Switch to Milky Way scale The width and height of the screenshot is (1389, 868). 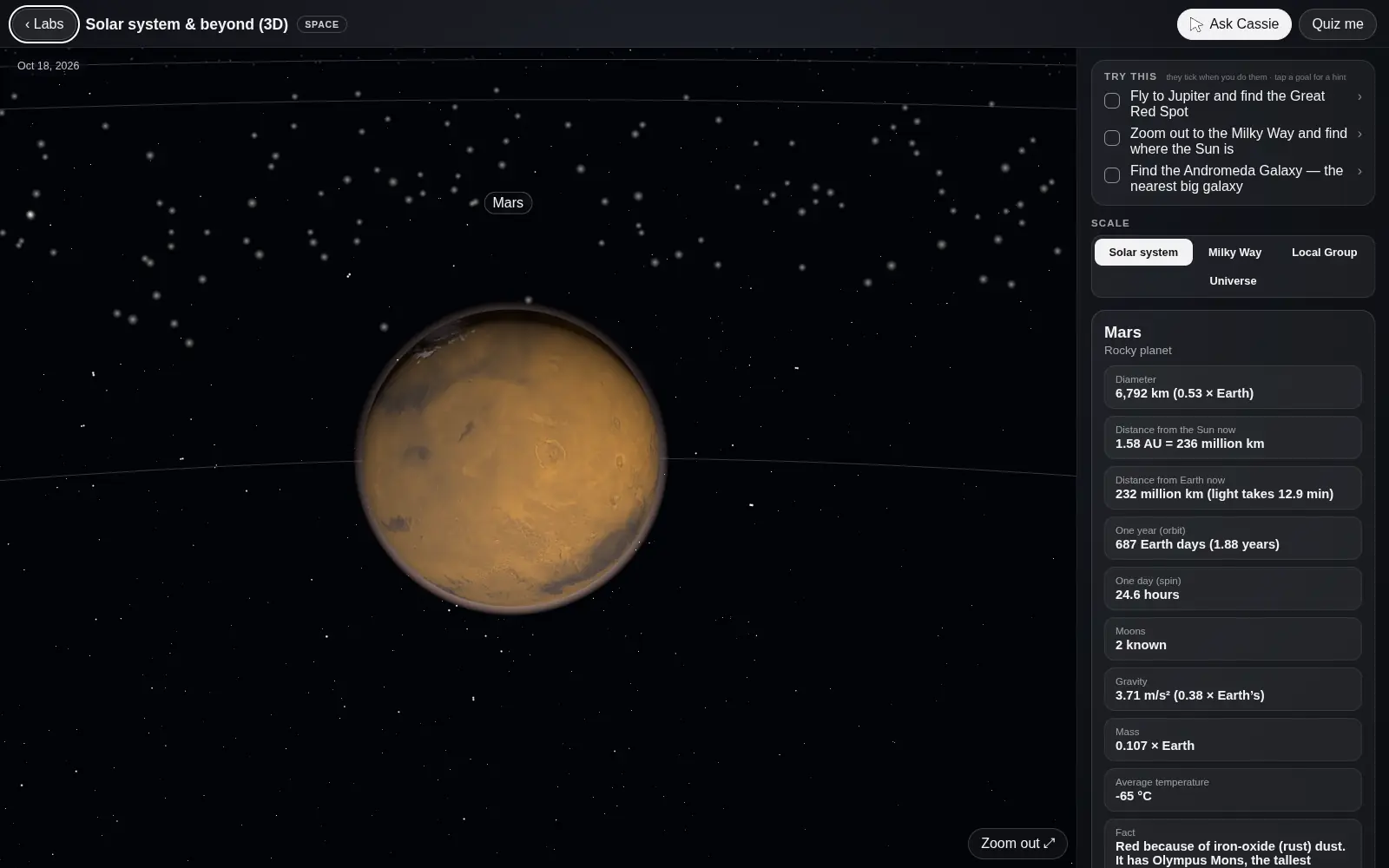coord(1234,253)
